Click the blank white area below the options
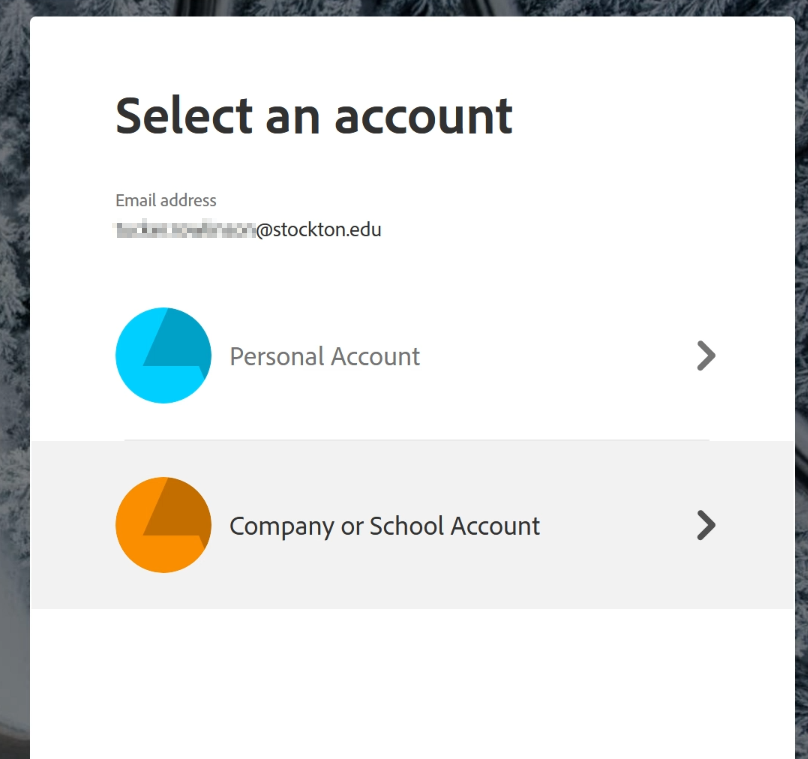The image size is (808, 759). 412,680
